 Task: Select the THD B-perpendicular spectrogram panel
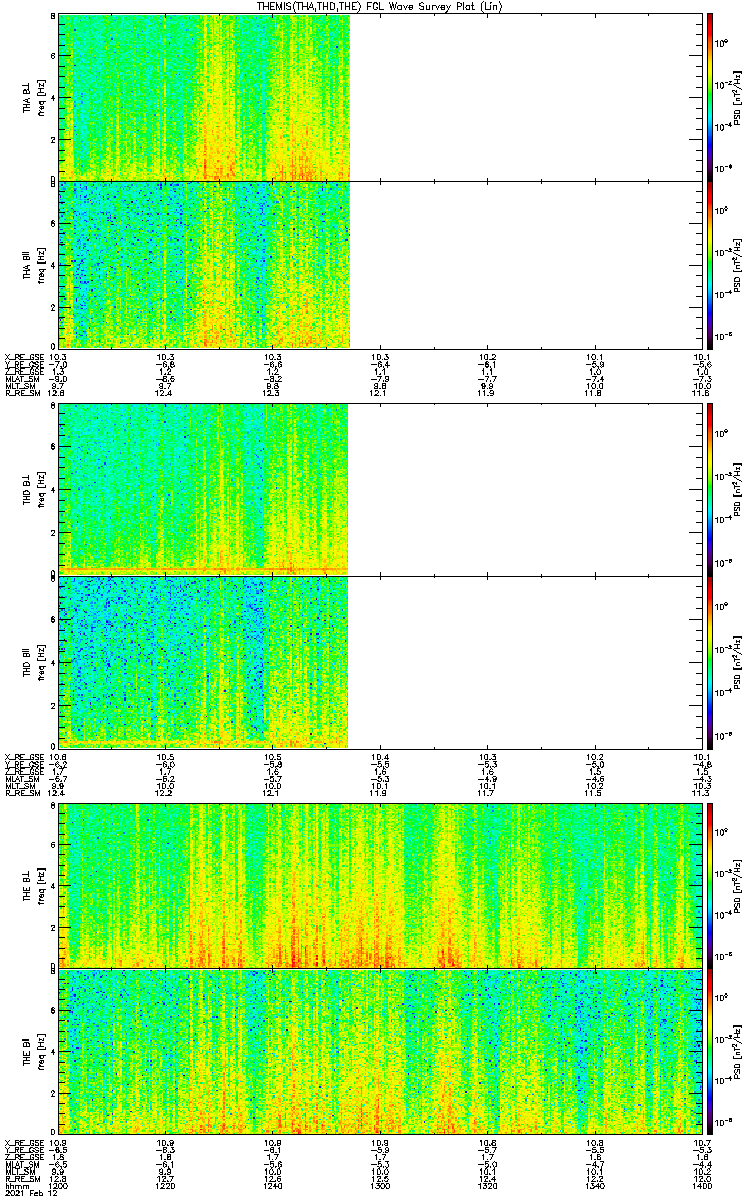coord(379,488)
